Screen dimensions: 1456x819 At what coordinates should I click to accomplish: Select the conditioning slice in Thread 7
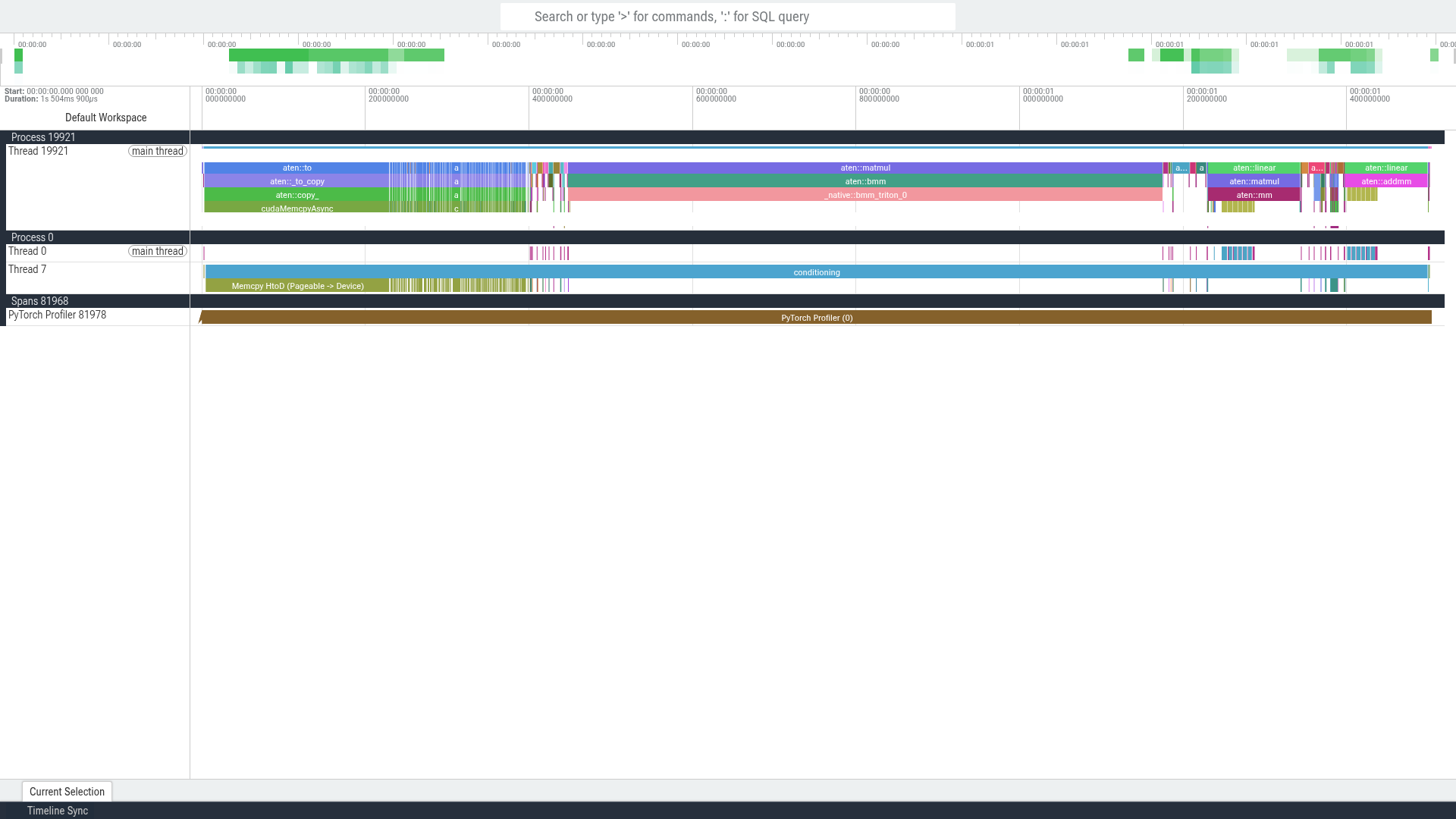pyautogui.click(x=816, y=272)
